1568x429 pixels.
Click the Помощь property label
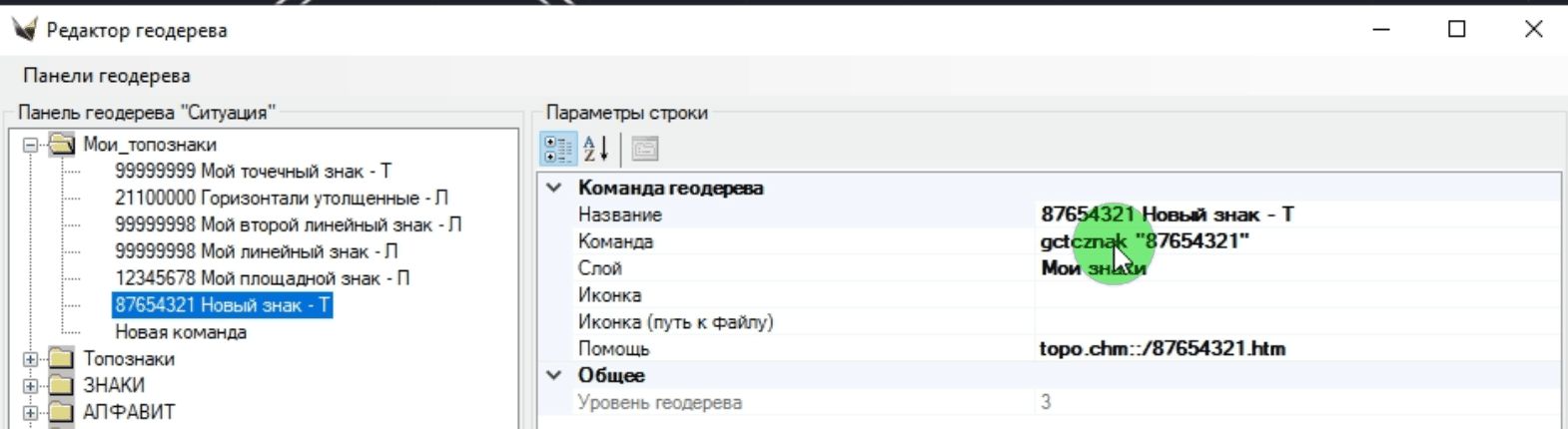coord(613,349)
